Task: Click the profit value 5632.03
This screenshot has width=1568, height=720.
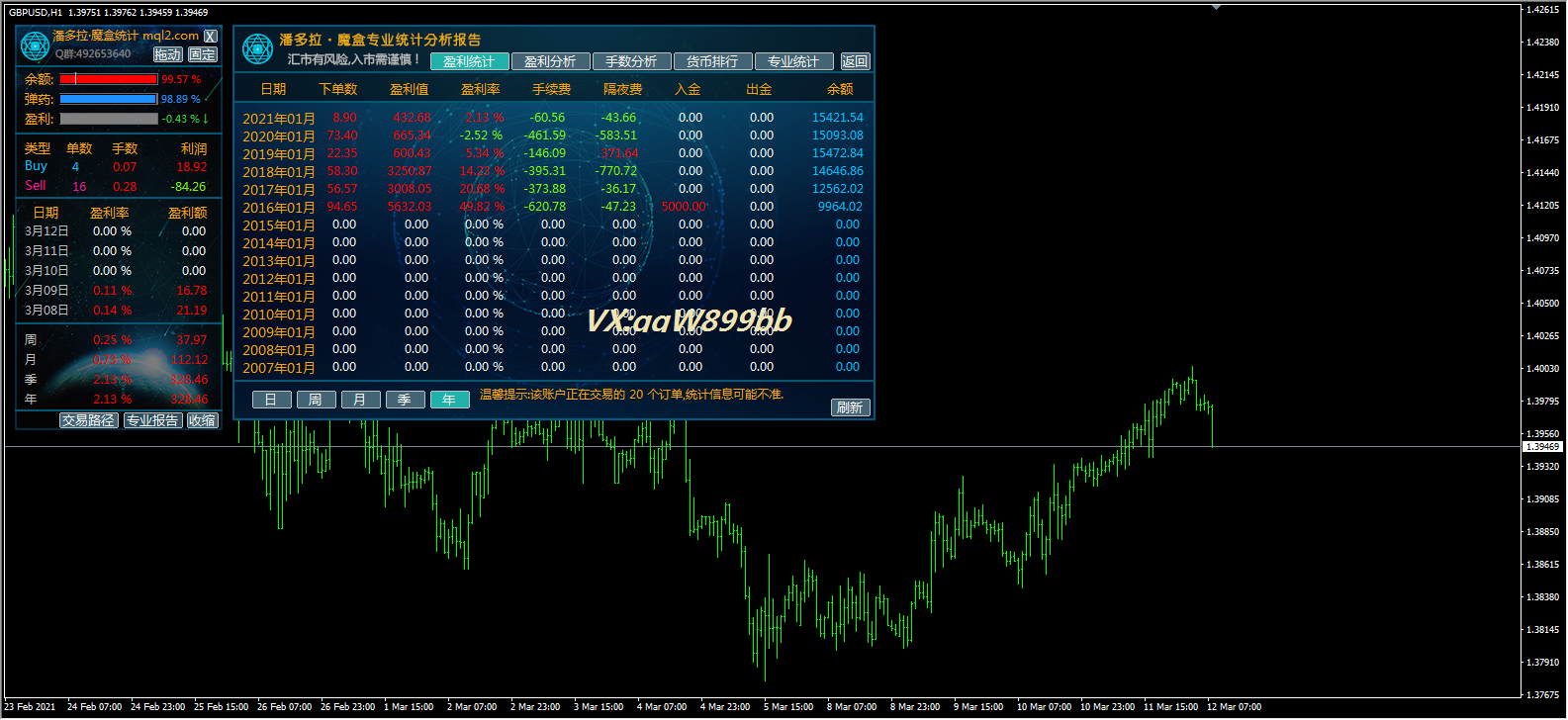Action: click(x=410, y=207)
